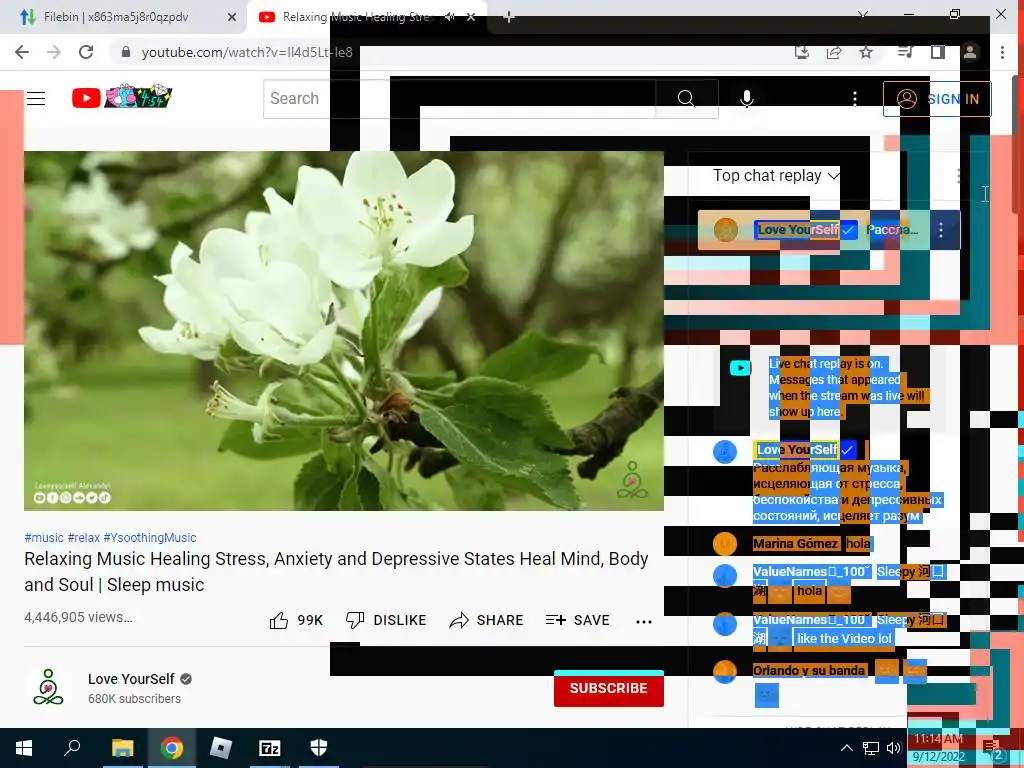The width and height of the screenshot is (1024, 768).
Task: Bookmark this page with the star
Action: tap(866, 52)
